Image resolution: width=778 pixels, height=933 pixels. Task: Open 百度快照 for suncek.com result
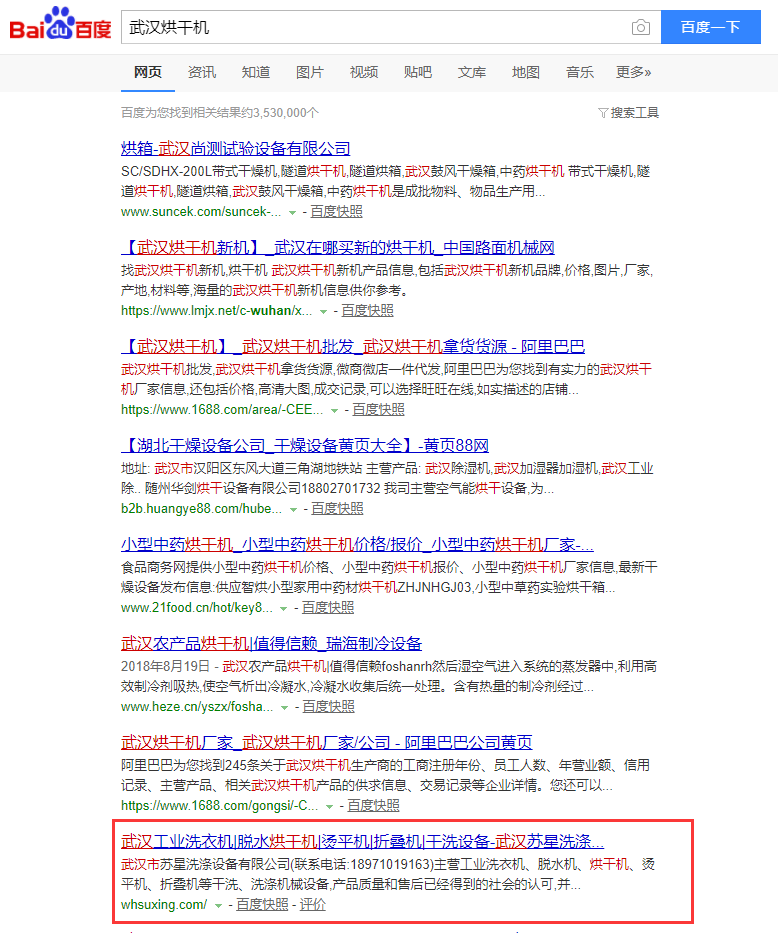tap(336, 212)
